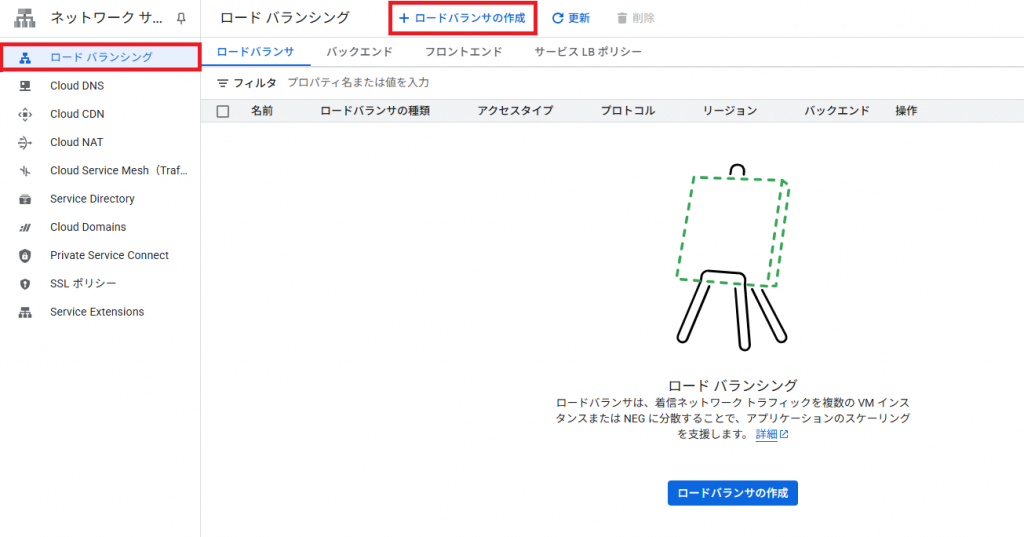Click the Service Extensions icon
Screen dimensions: 1024x537
pyautogui.click(x=25, y=312)
